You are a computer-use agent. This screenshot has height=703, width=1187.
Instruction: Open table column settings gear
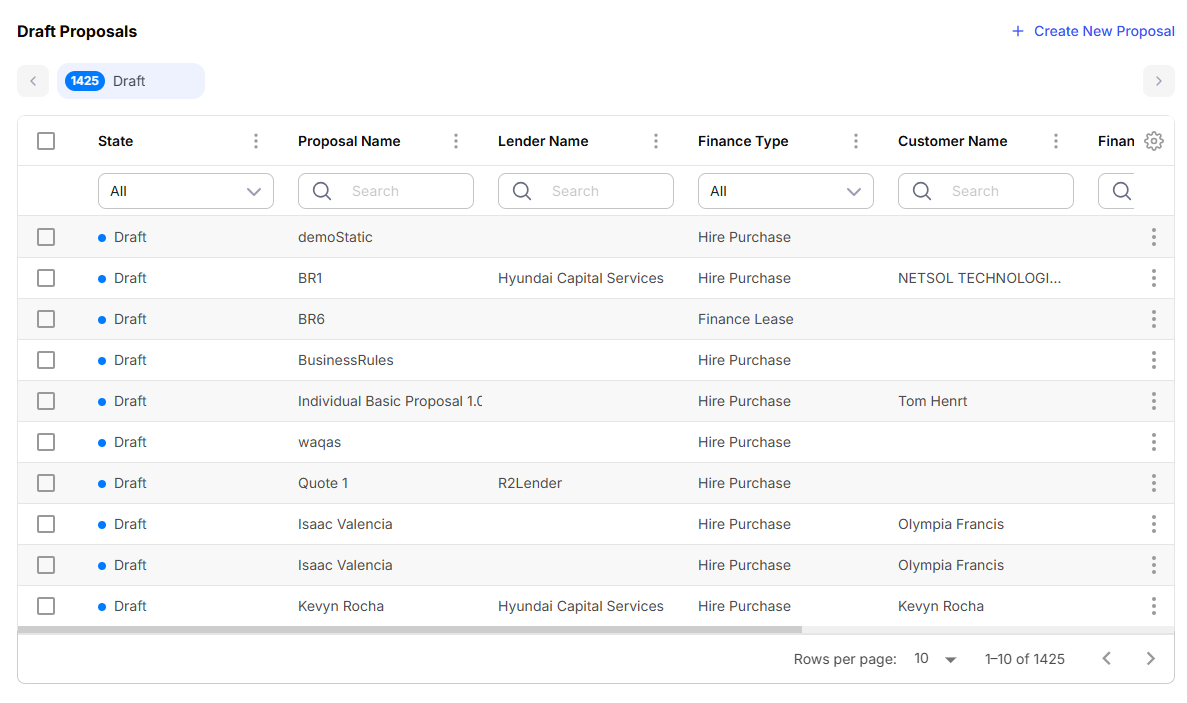pyautogui.click(x=1153, y=141)
